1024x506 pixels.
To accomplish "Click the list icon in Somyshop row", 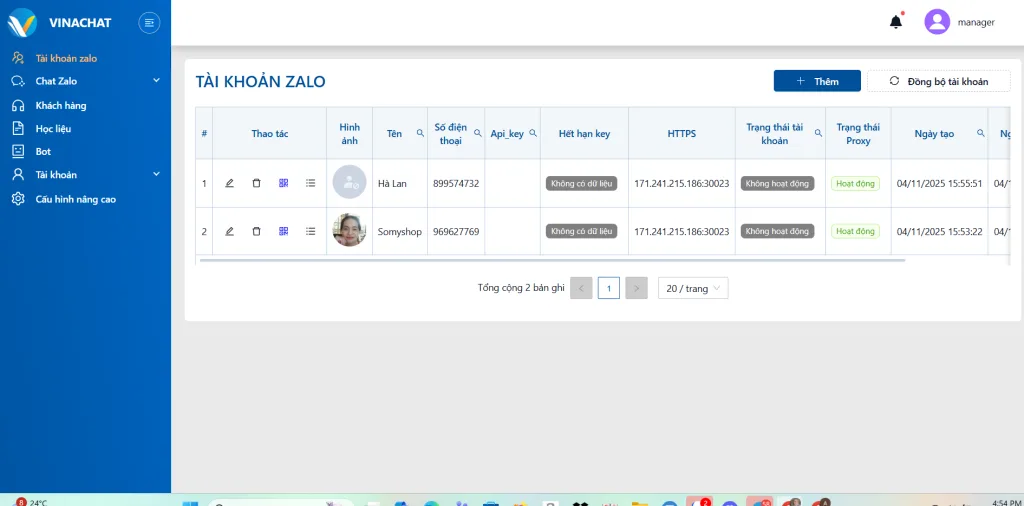I will 310,231.
